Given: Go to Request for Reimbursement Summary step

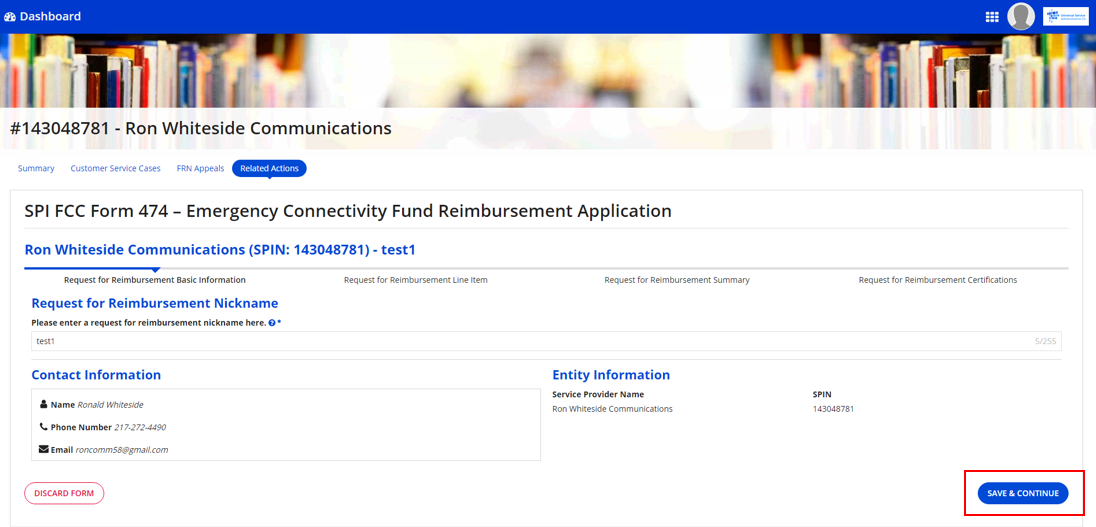Looking at the screenshot, I should click(x=677, y=280).
